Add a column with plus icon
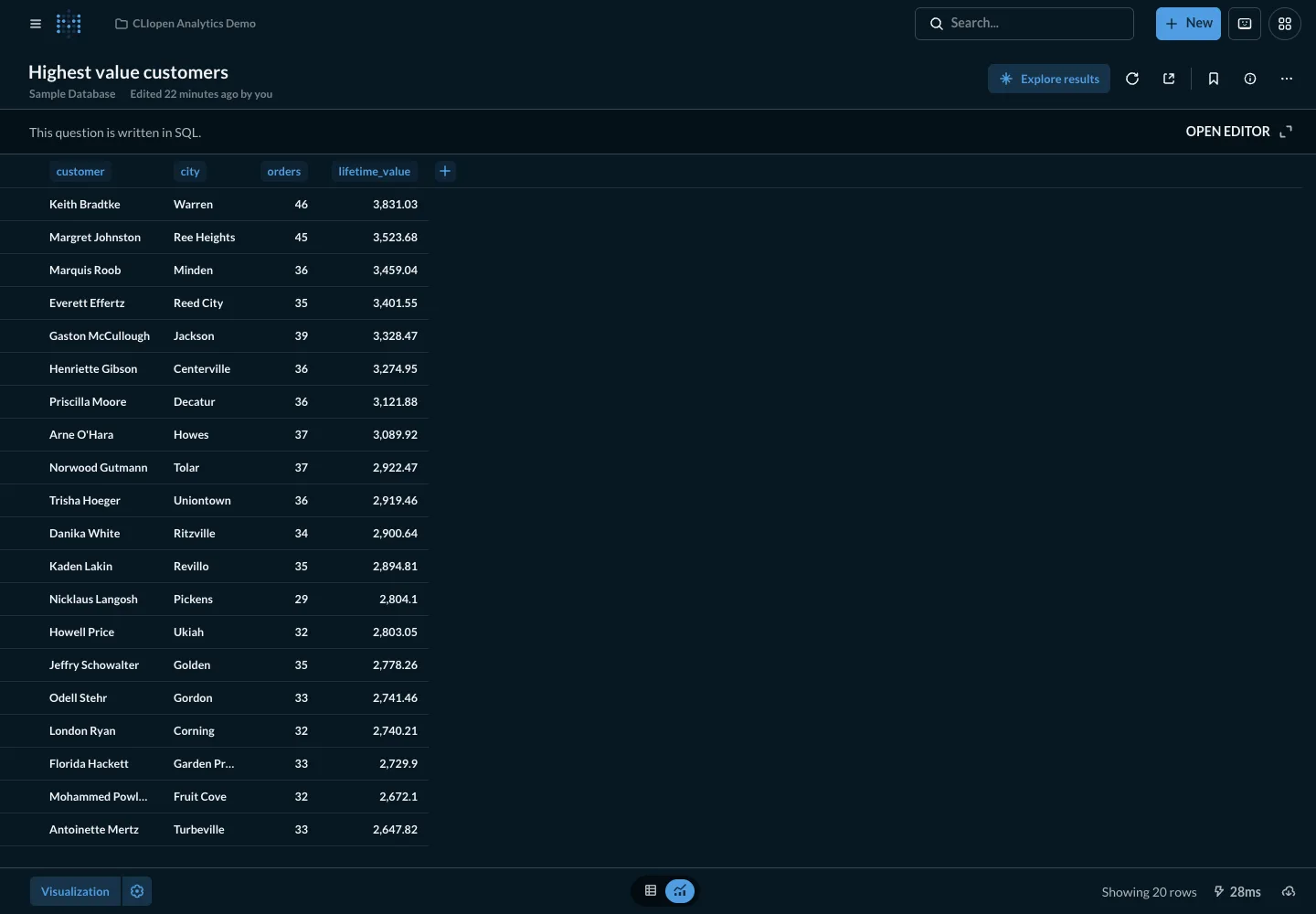The height and width of the screenshot is (914, 1316). point(445,171)
